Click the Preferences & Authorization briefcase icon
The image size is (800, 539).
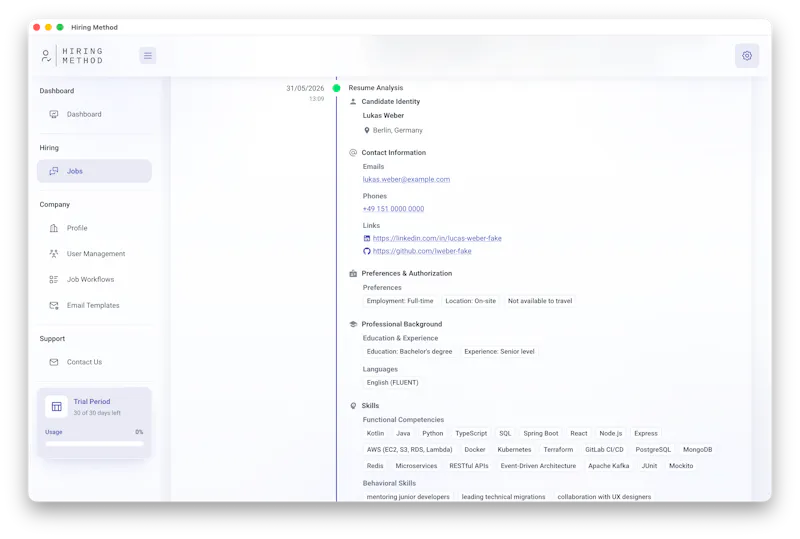pos(353,274)
